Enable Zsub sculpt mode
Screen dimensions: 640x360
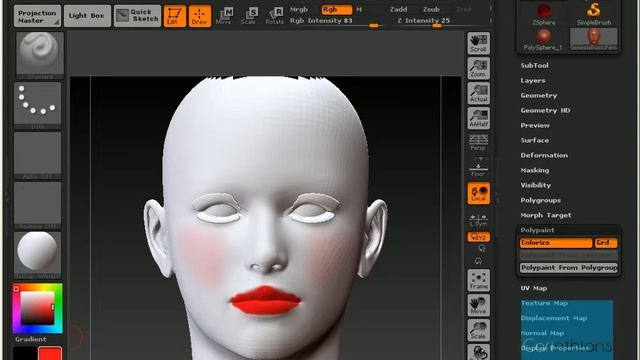431,9
